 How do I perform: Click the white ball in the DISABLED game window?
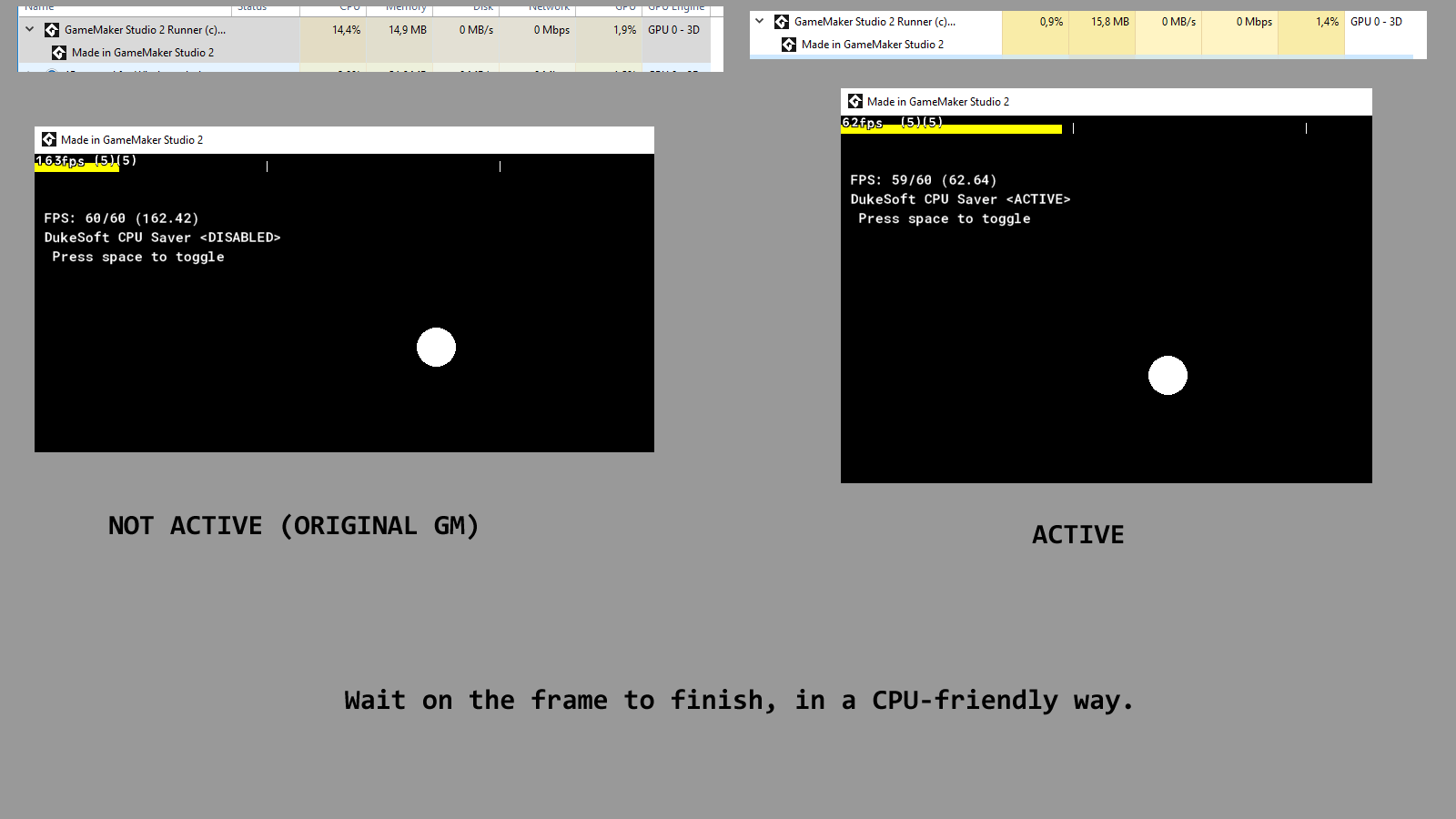tap(436, 347)
